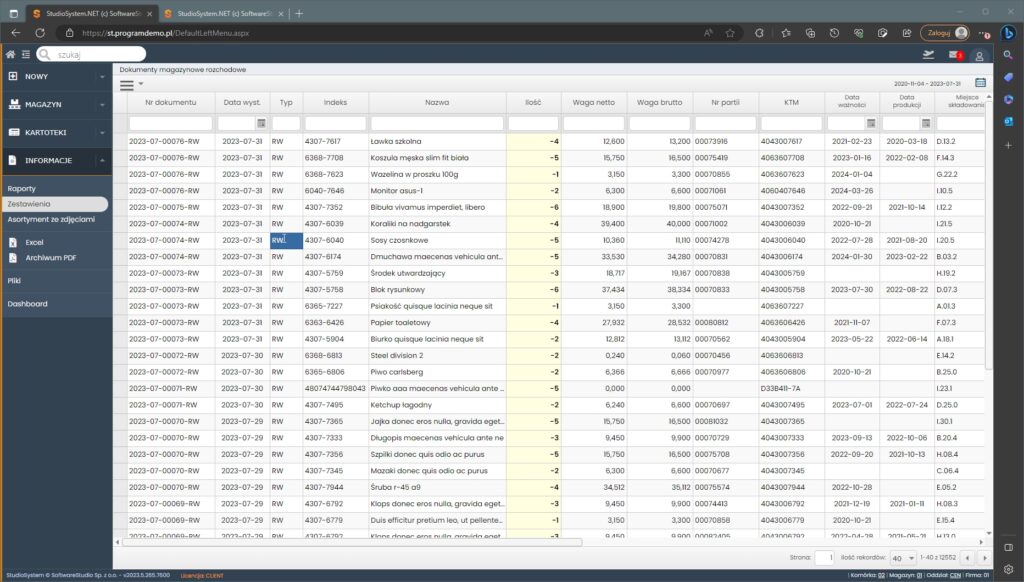Screen dimensions: 1024x582
Task: Click the home icon in the top bar
Action: point(10,54)
